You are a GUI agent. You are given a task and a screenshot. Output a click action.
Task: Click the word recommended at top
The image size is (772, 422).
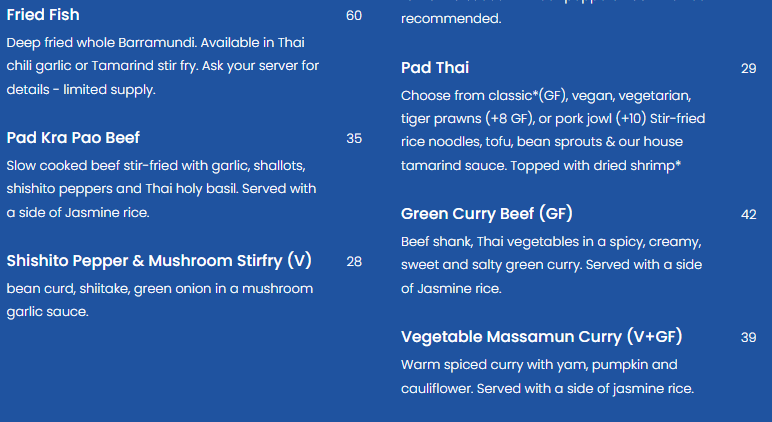[x=451, y=19]
